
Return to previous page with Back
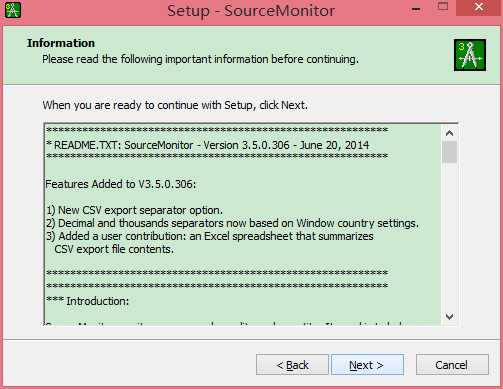tap(292, 365)
